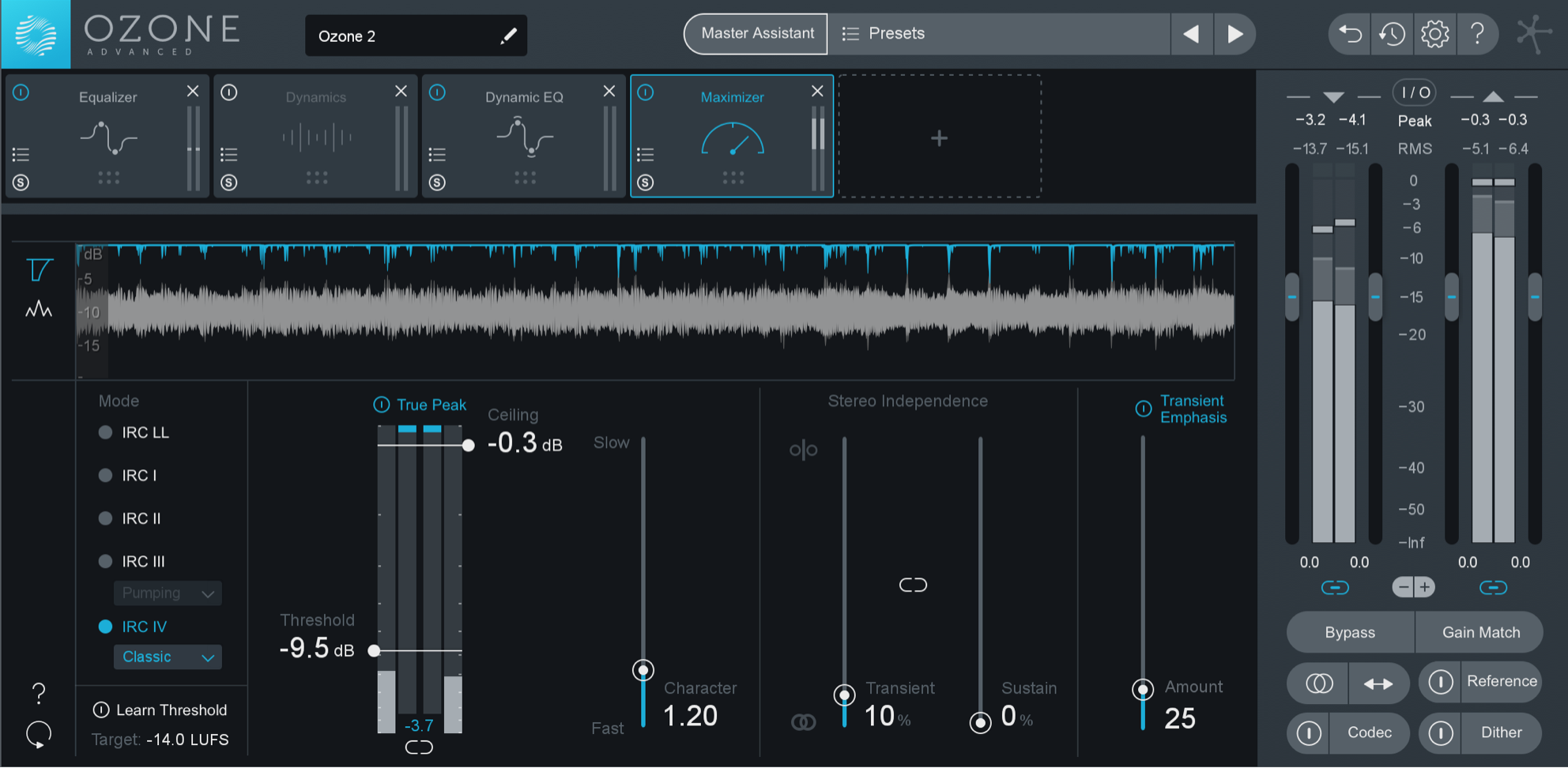Open the Equalizer module preset list icon

[21, 154]
